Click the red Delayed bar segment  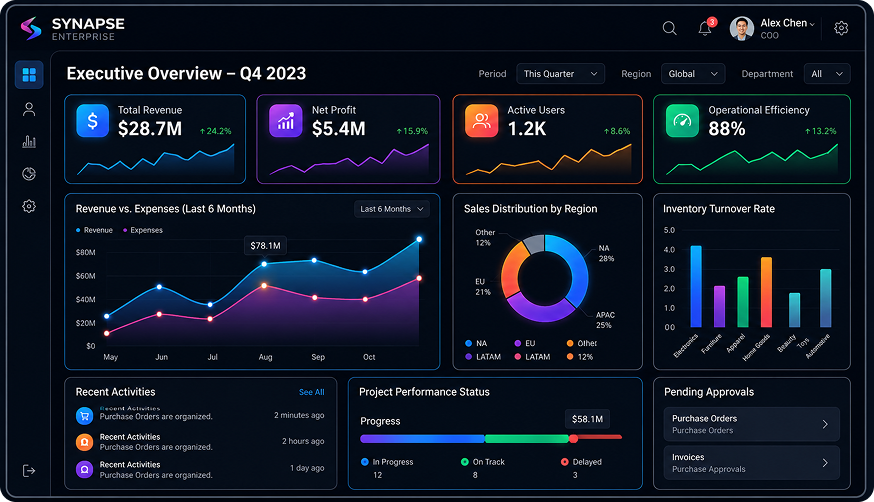click(596, 438)
